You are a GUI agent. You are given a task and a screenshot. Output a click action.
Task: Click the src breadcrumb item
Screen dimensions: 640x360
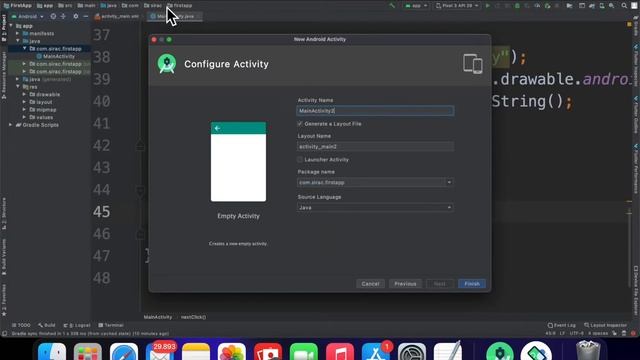tap(65, 5)
